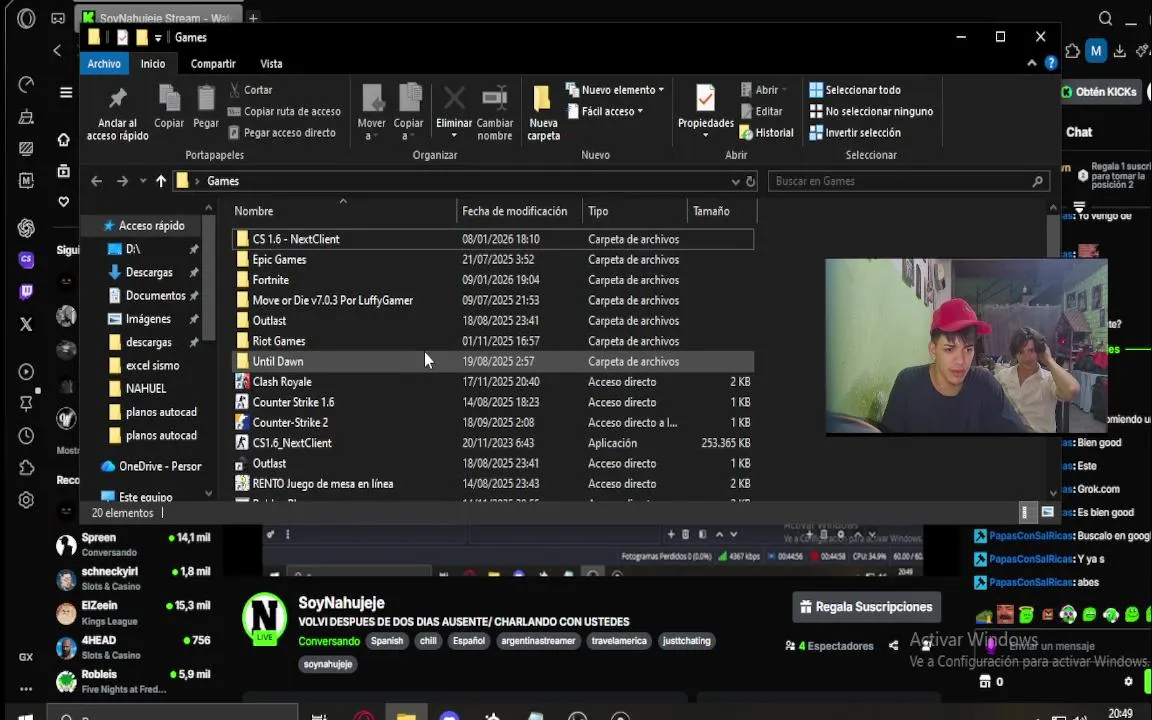1152x720 pixels.
Task: Expand address bar history dropdown
Action: (x=735, y=181)
